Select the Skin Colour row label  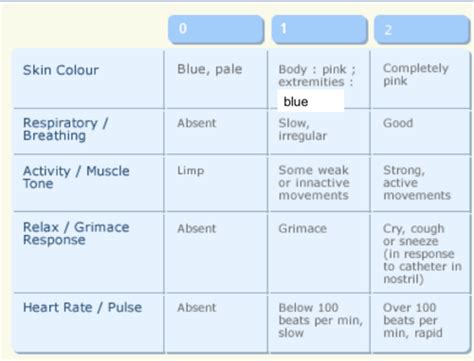point(61,70)
